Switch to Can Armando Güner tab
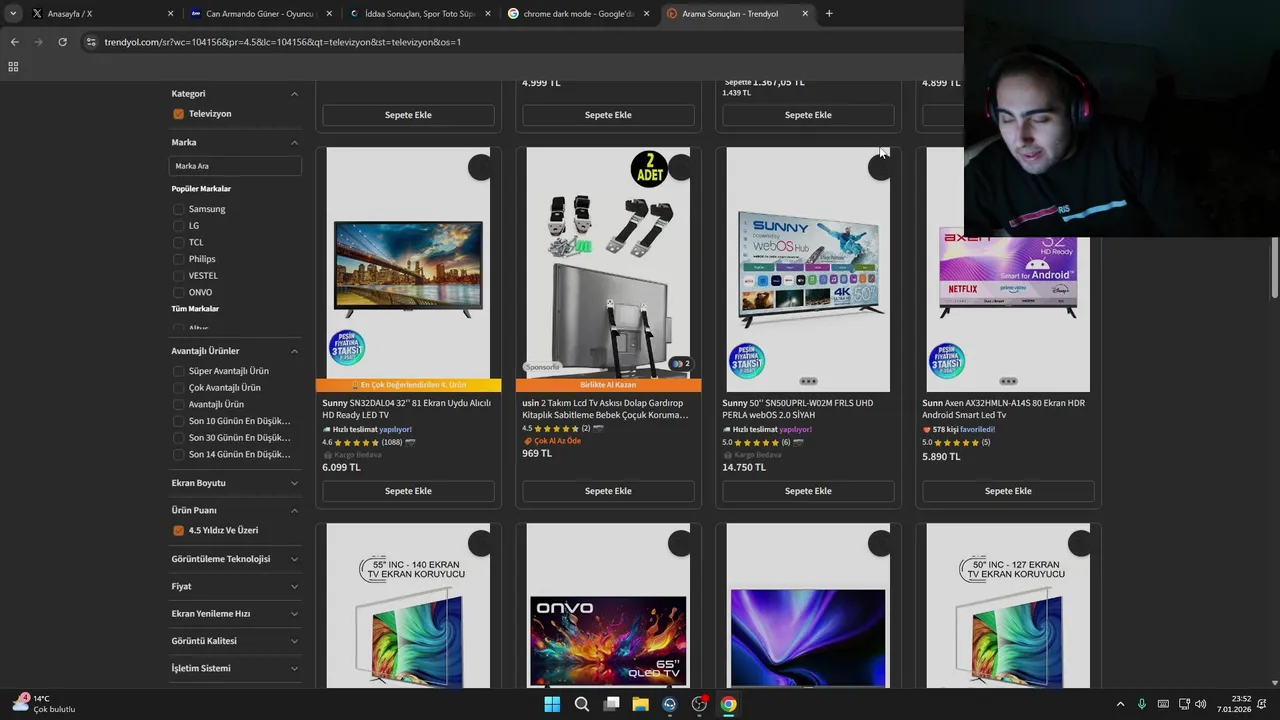Screen dimensions: 1280x720 [259, 14]
